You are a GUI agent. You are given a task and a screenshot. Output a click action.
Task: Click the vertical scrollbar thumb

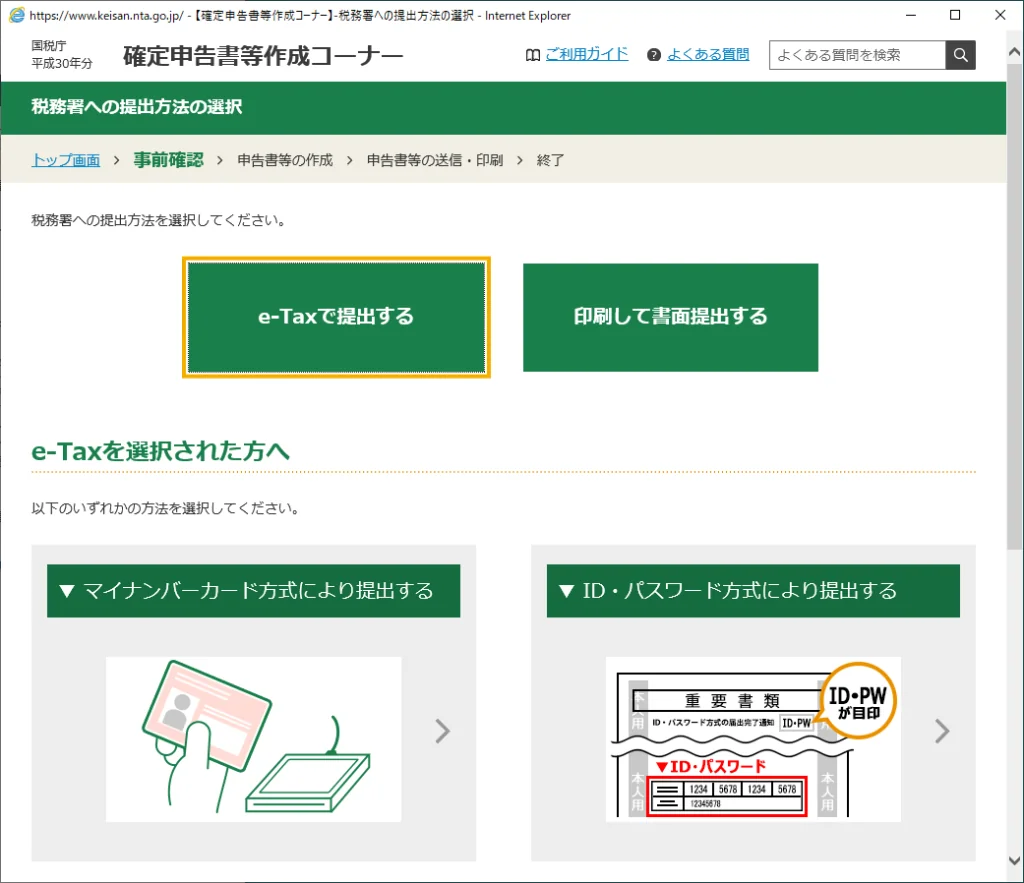1014,307
